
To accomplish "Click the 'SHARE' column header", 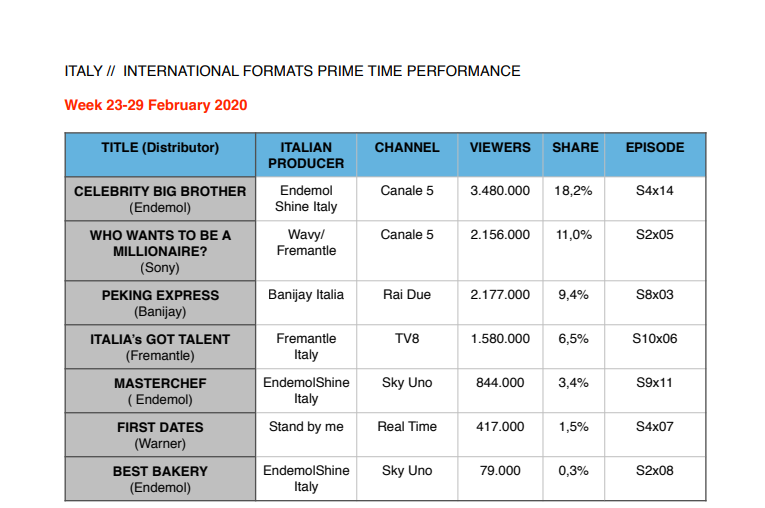I will (574, 155).
